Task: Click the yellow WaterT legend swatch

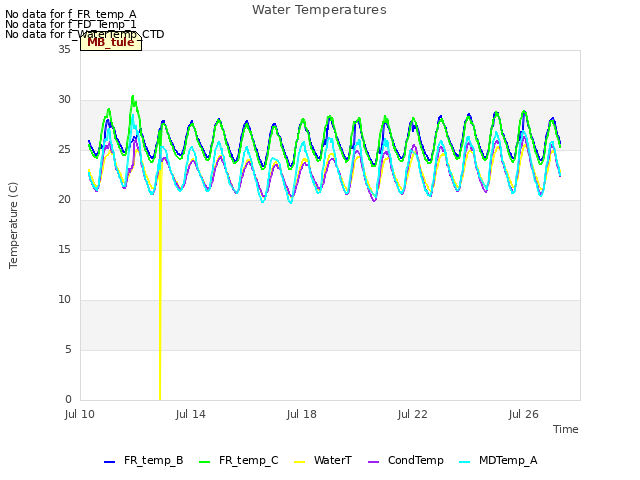Action: coord(300,462)
